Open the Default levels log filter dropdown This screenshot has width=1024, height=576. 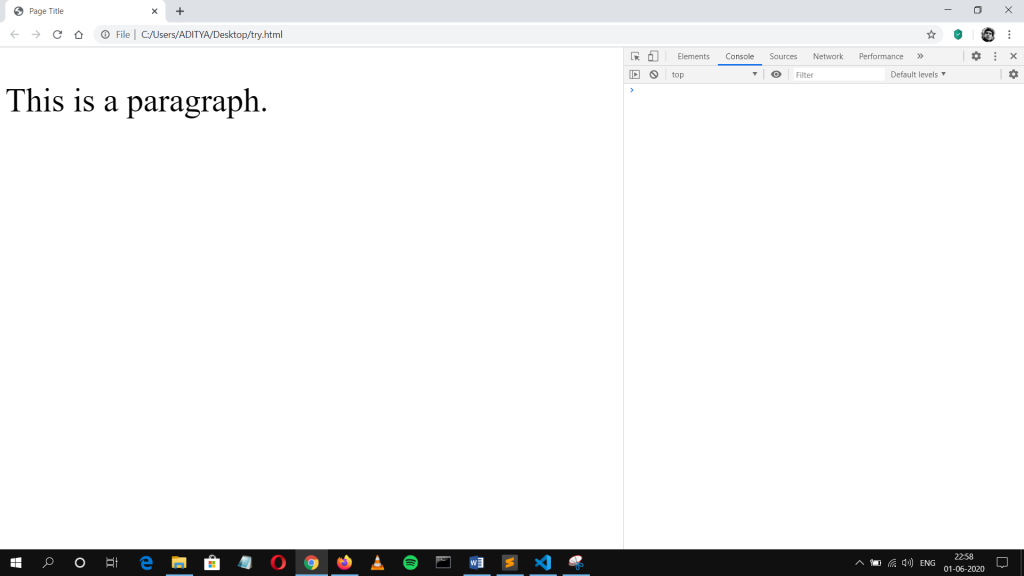[918, 75]
